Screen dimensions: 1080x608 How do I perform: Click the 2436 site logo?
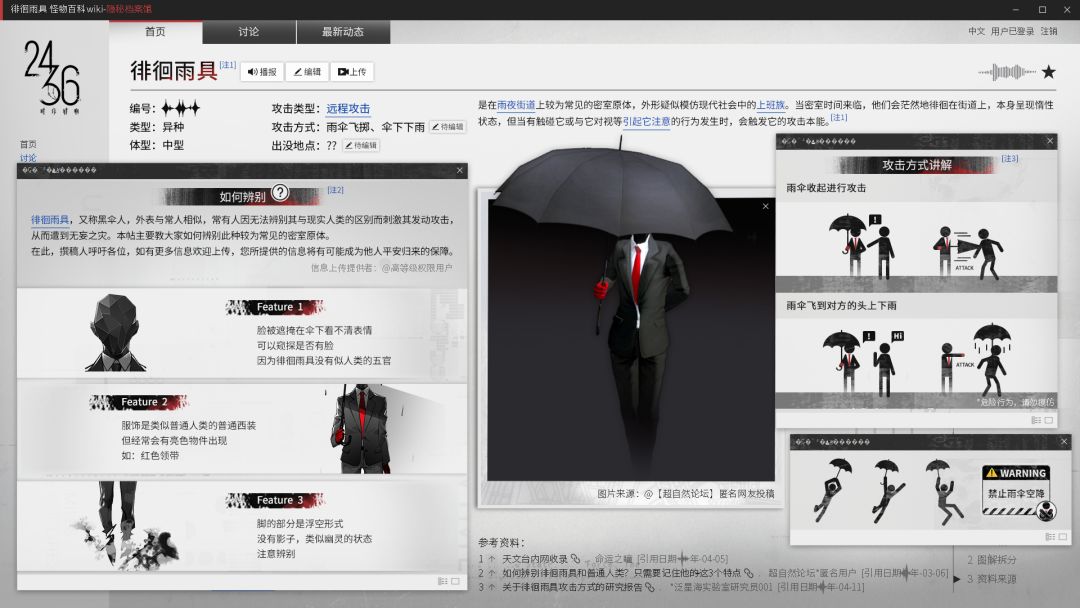click(52, 76)
